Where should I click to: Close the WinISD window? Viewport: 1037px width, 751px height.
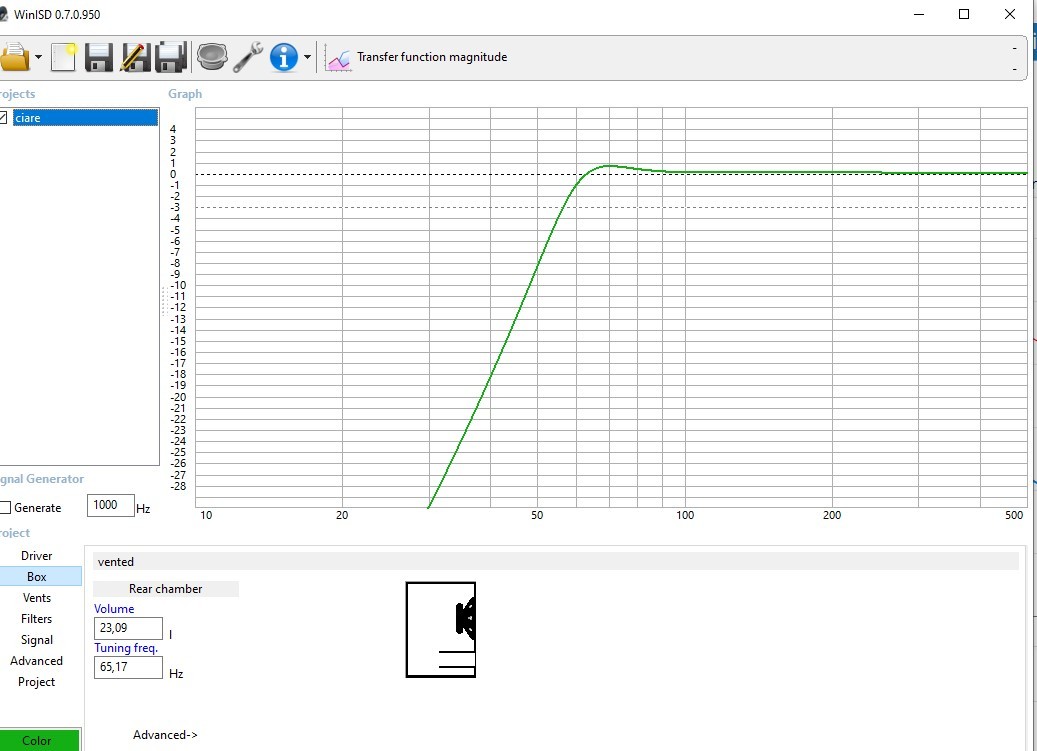click(x=1010, y=14)
